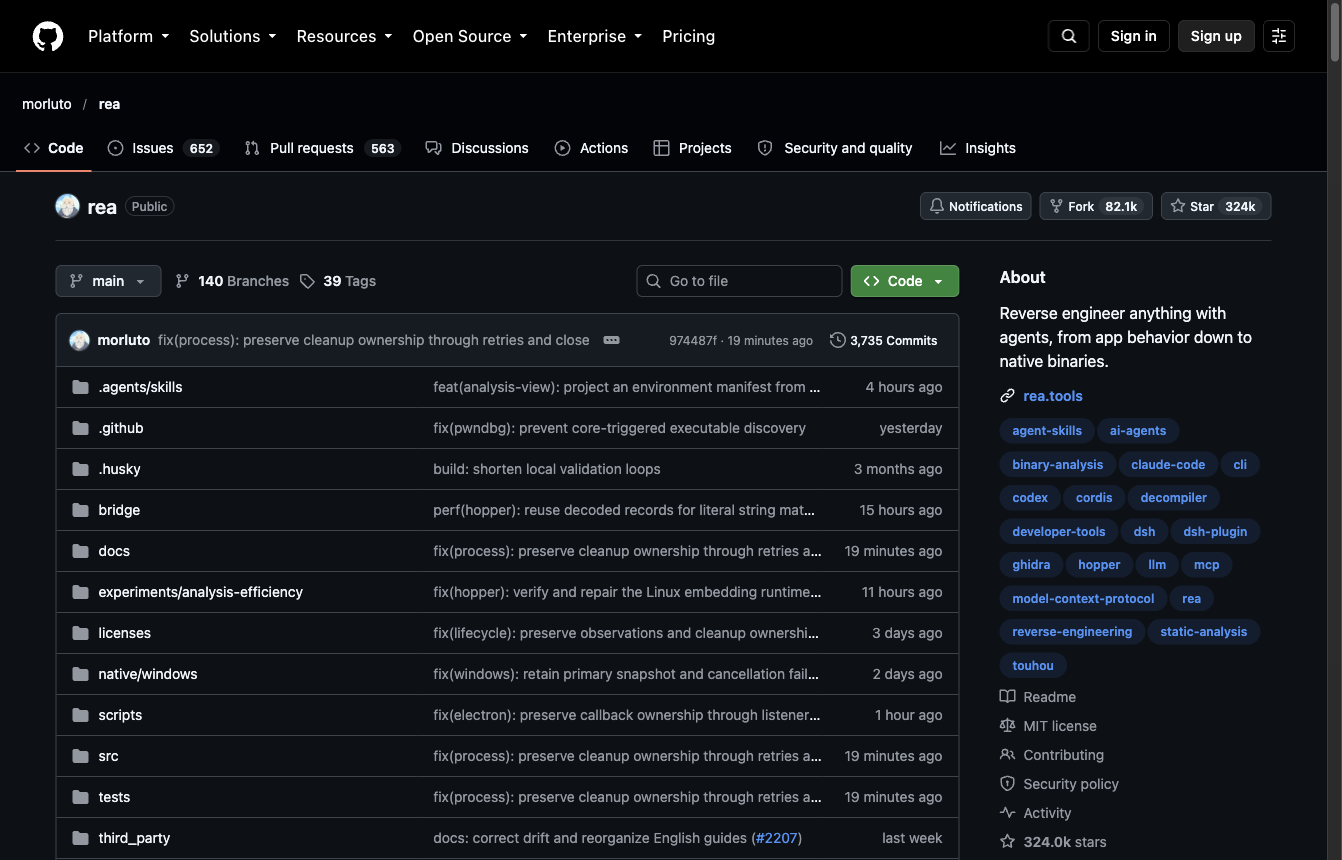Open the main branch selector
This screenshot has height=860, width=1342.
tap(108, 281)
